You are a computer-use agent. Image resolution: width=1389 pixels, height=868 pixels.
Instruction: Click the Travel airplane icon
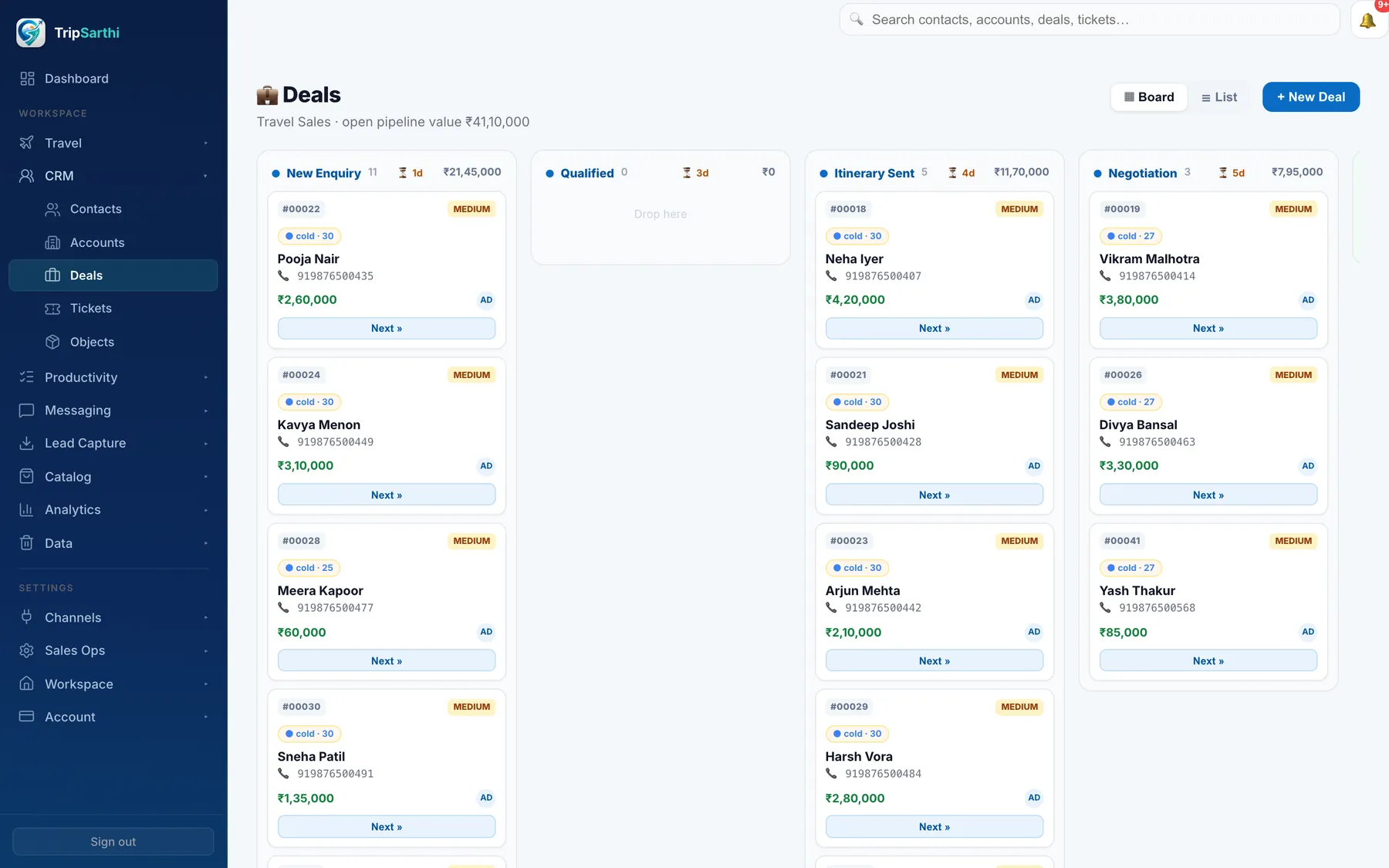click(x=27, y=143)
